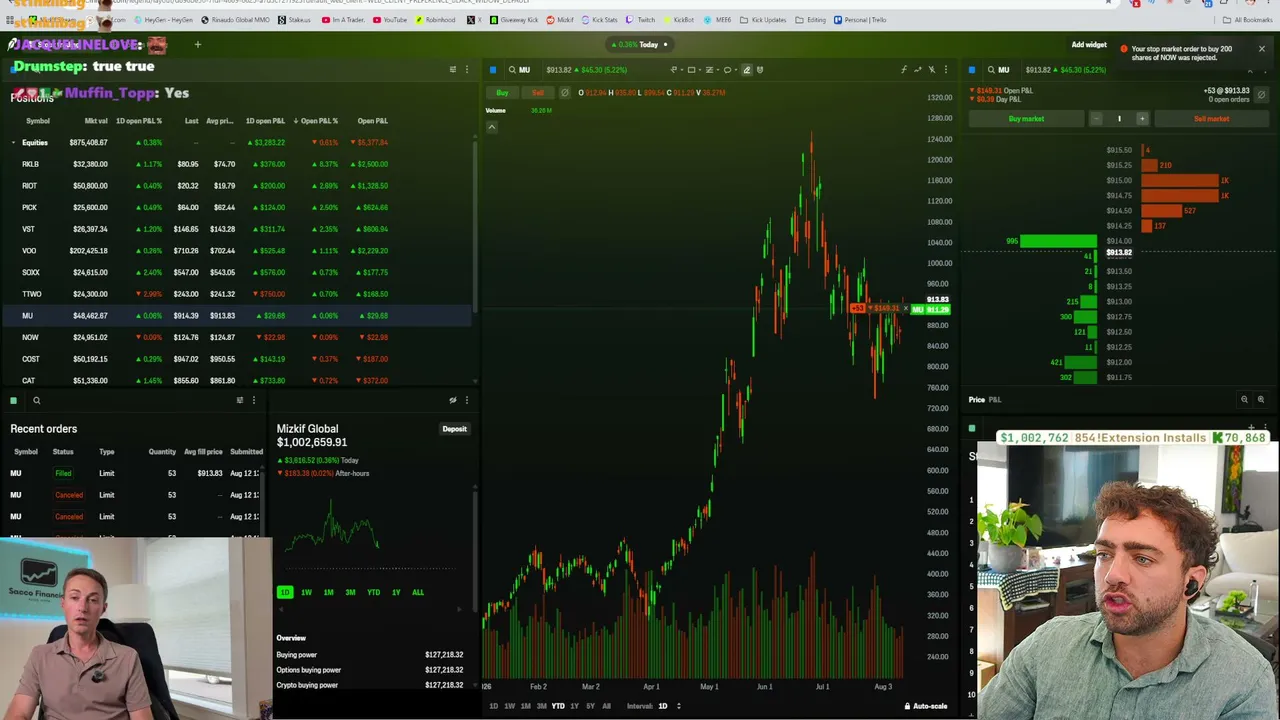Open the Robinhood bookmark
Screen dimensions: 1280x720
[434, 20]
